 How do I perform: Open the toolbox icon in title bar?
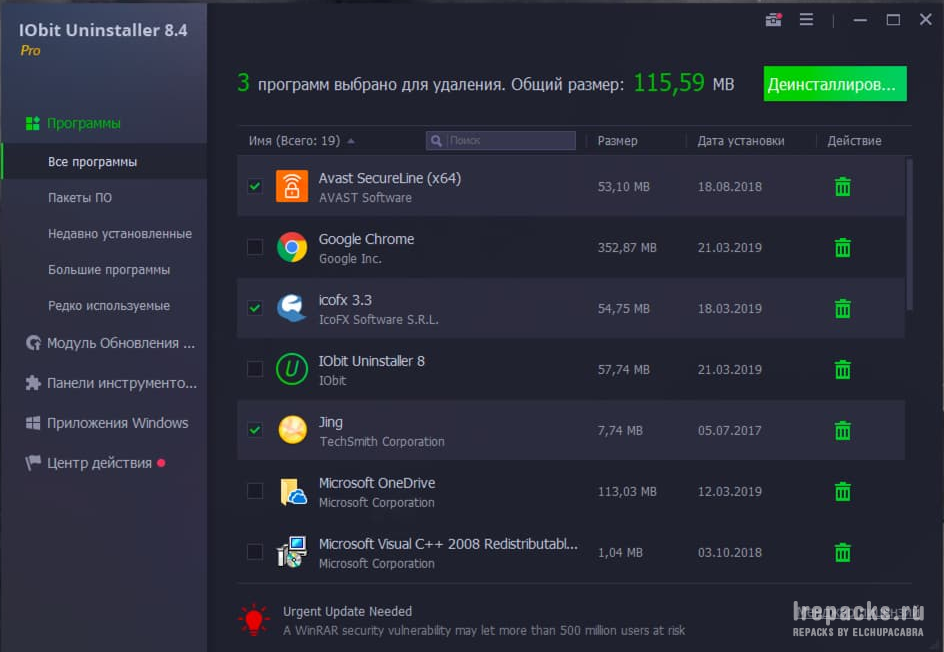pos(774,20)
